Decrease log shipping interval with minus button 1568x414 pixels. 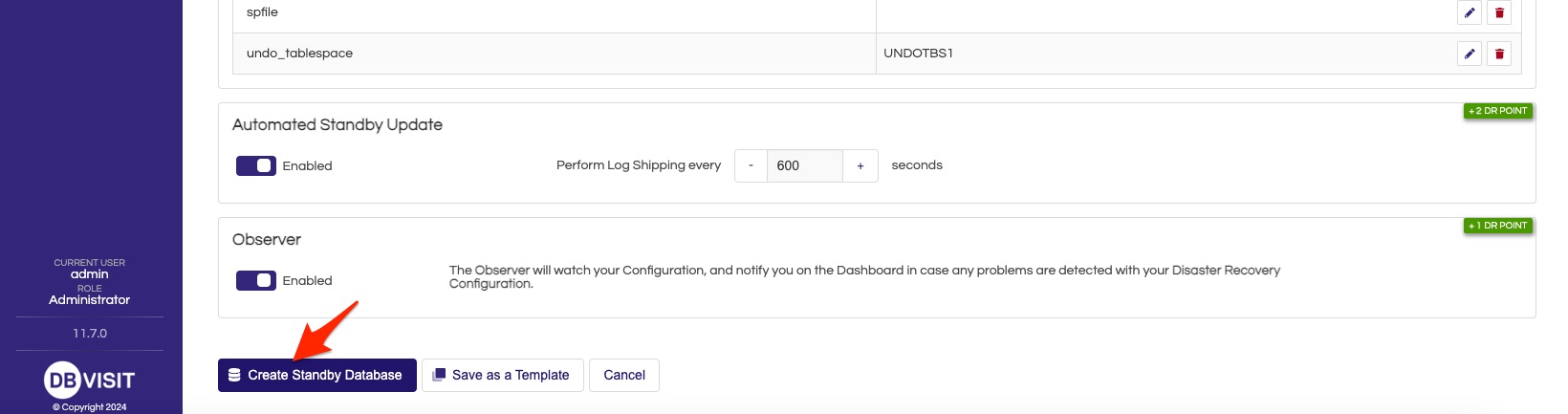click(751, 165)
